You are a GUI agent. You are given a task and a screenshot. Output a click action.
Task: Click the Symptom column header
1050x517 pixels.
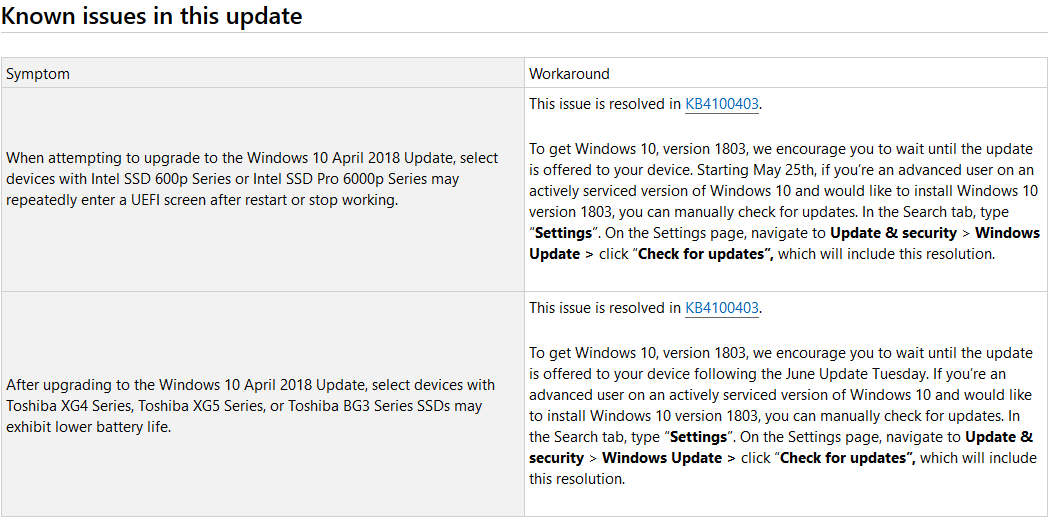(x=38, y=74)
